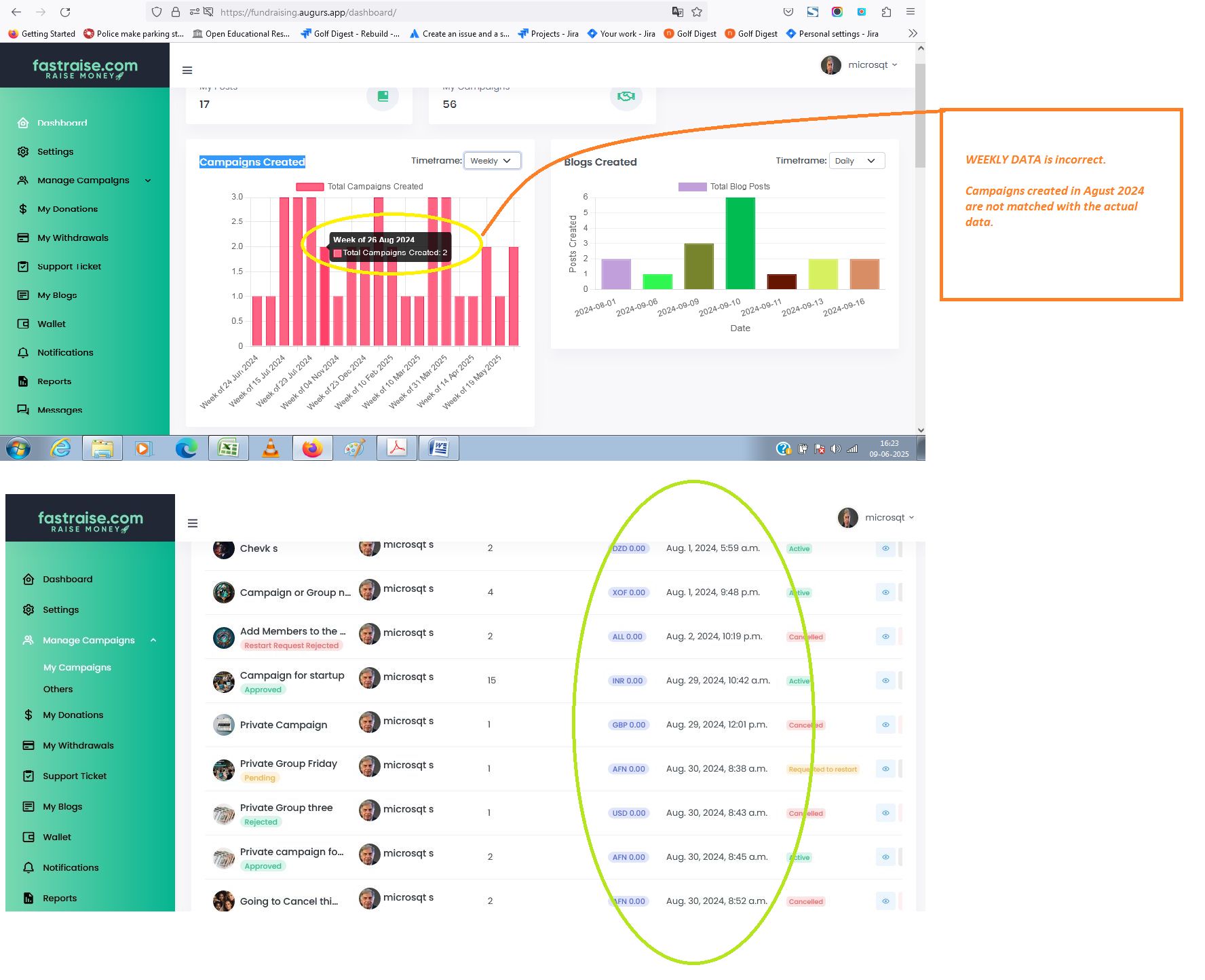Click the Notifications bell icon in the top sidebar

[x=23, y=353]
